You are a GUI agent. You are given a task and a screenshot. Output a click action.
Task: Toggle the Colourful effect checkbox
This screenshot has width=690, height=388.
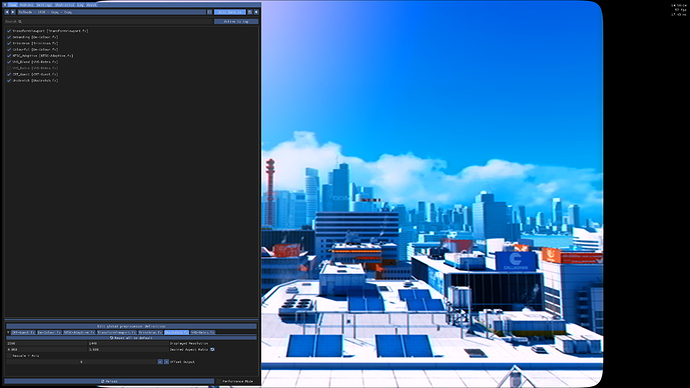[x=9, y=50]
